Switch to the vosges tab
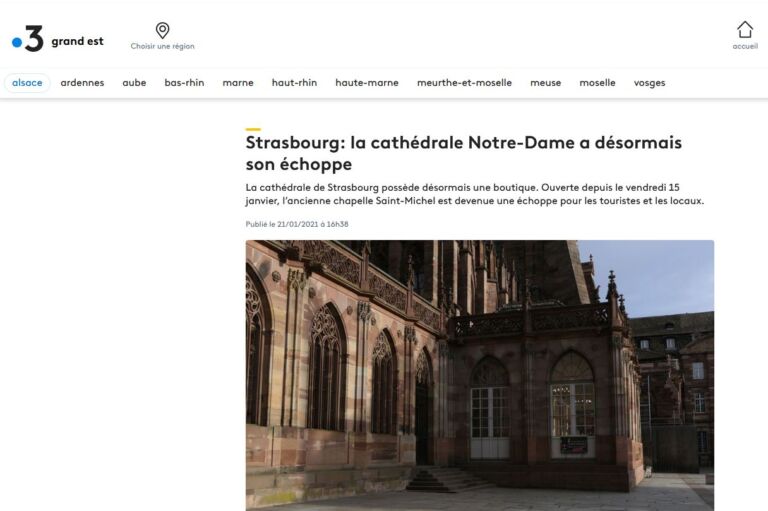The height and width of the screenshot is (511, 768). click(x=649, y=83)
